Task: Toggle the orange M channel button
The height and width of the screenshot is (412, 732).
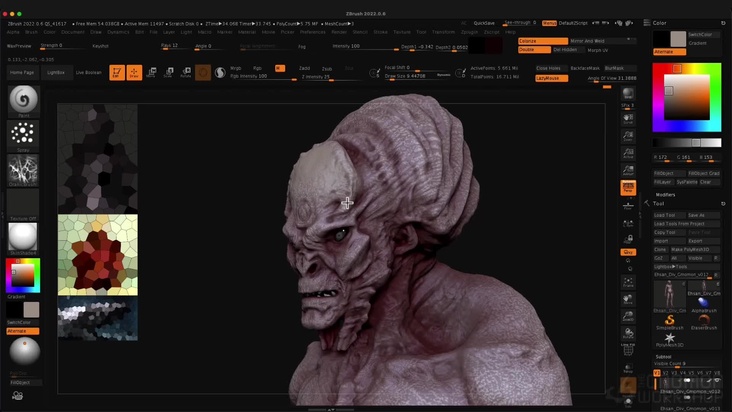Action: (x=280, y=68)
